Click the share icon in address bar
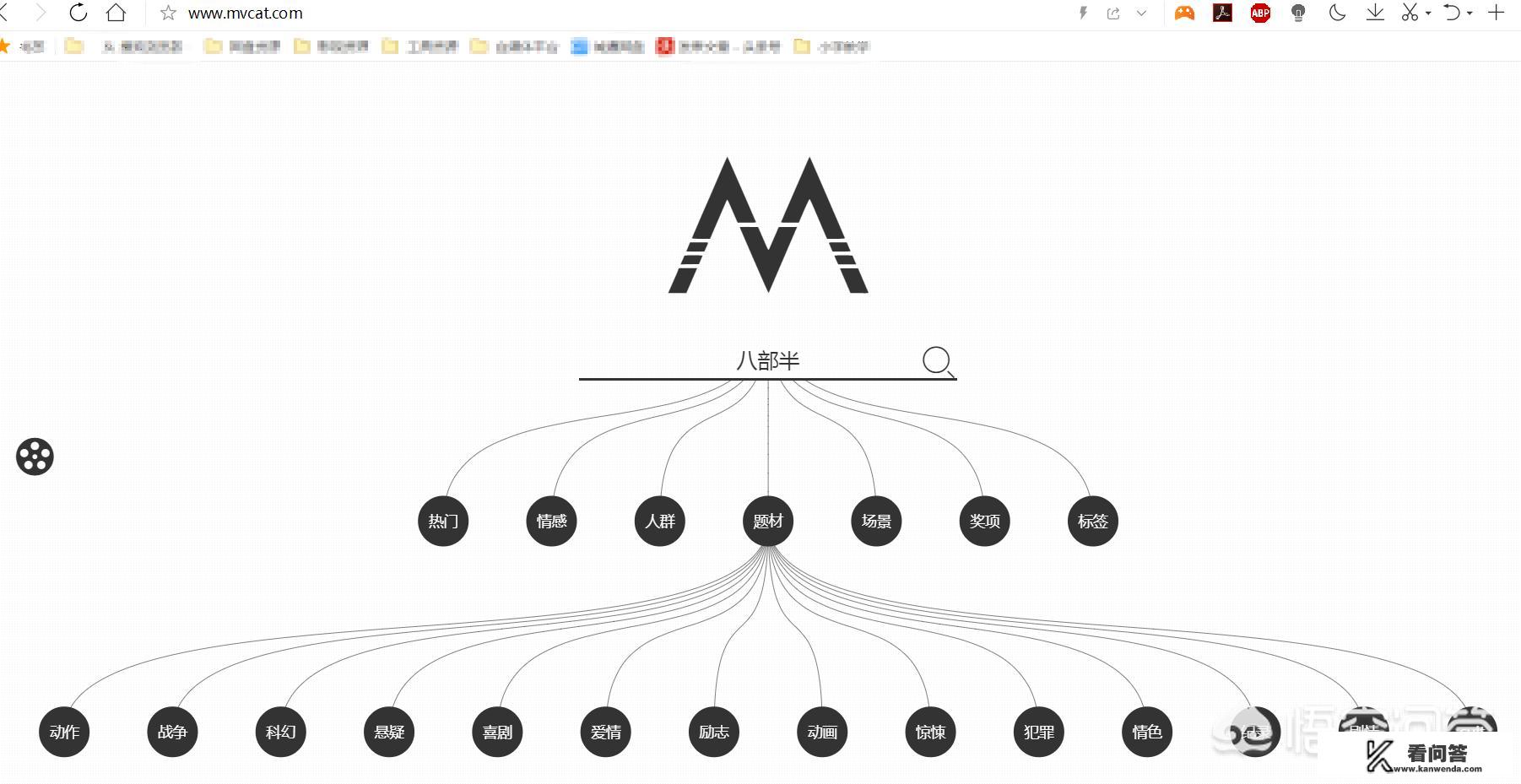1521x784 pixels. 1113,13
